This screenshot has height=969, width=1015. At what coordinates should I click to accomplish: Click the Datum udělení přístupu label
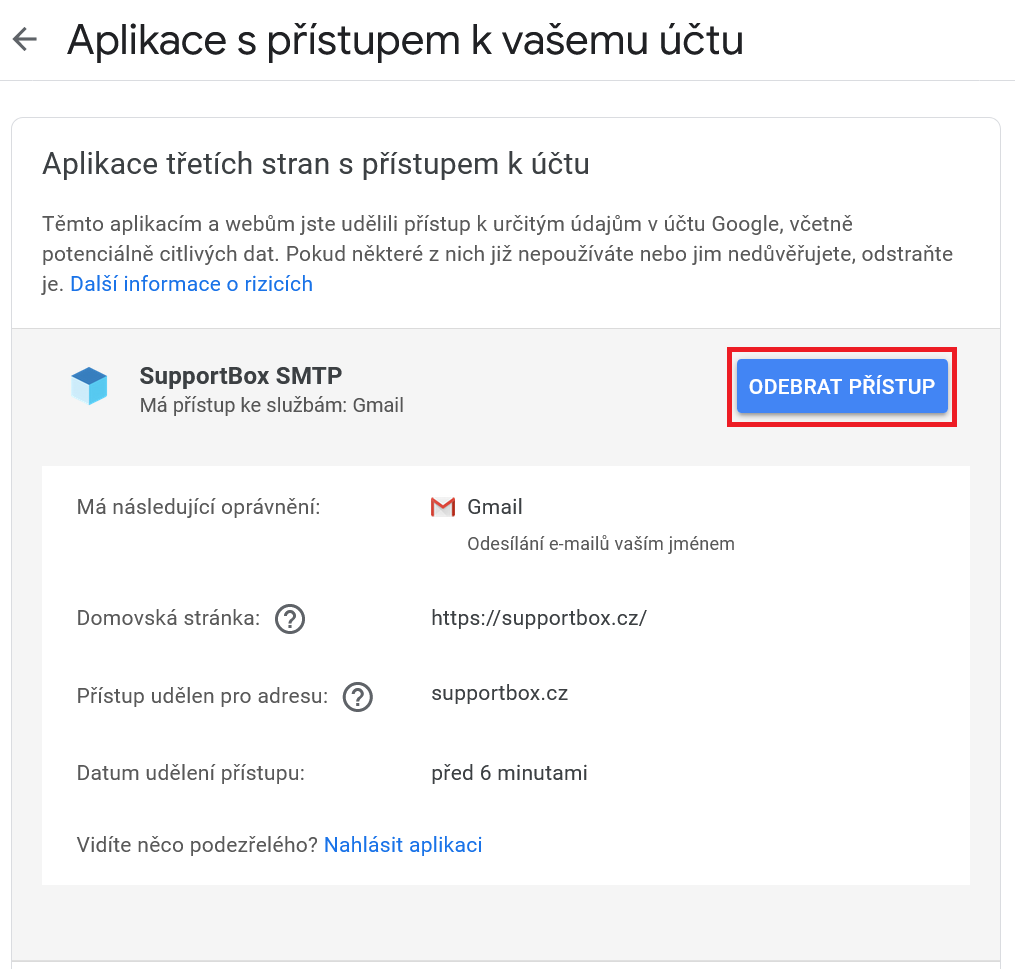coord(190,773)
